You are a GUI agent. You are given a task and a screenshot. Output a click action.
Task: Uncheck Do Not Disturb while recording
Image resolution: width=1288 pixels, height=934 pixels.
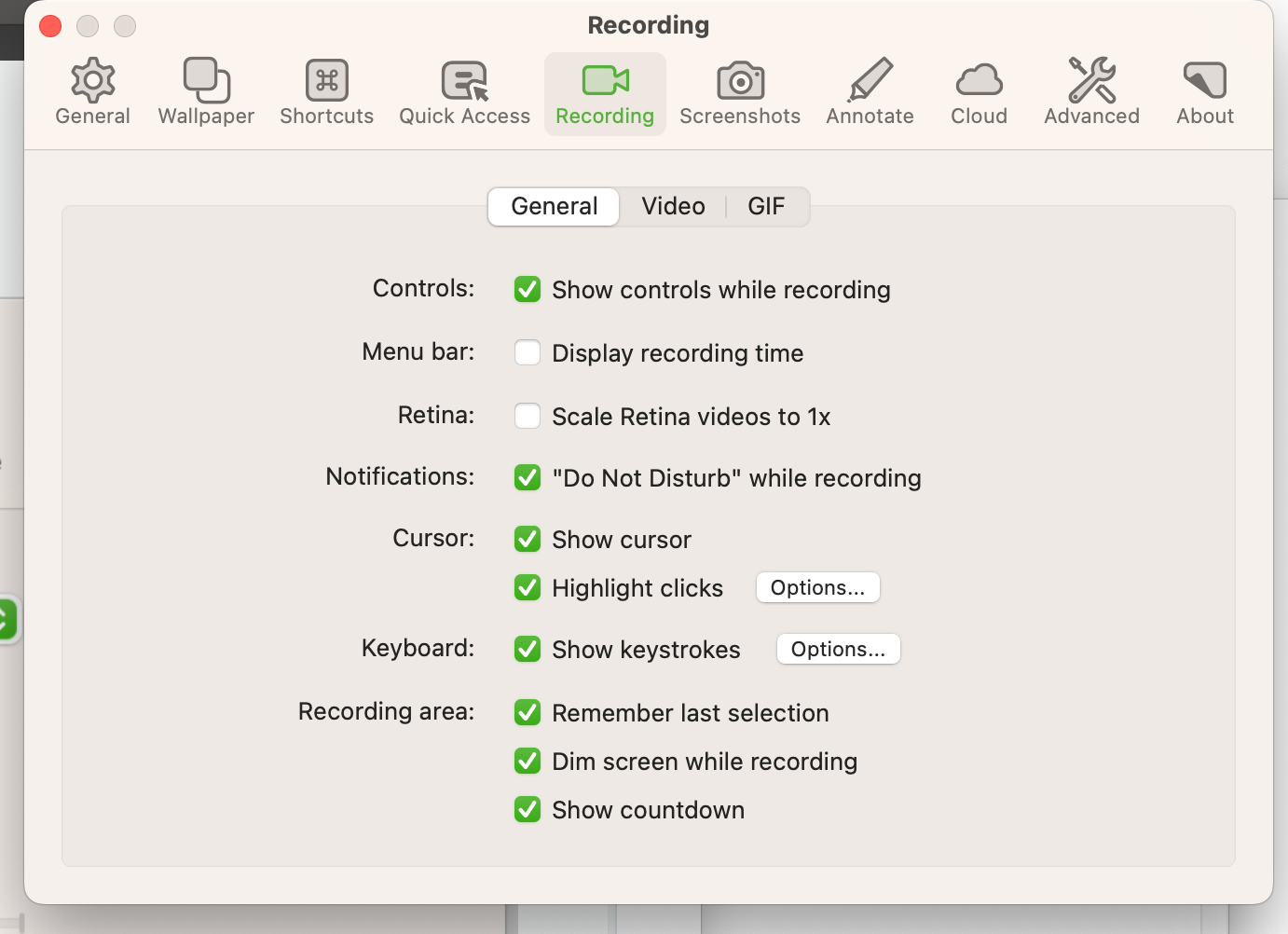(x=528, y=477)
